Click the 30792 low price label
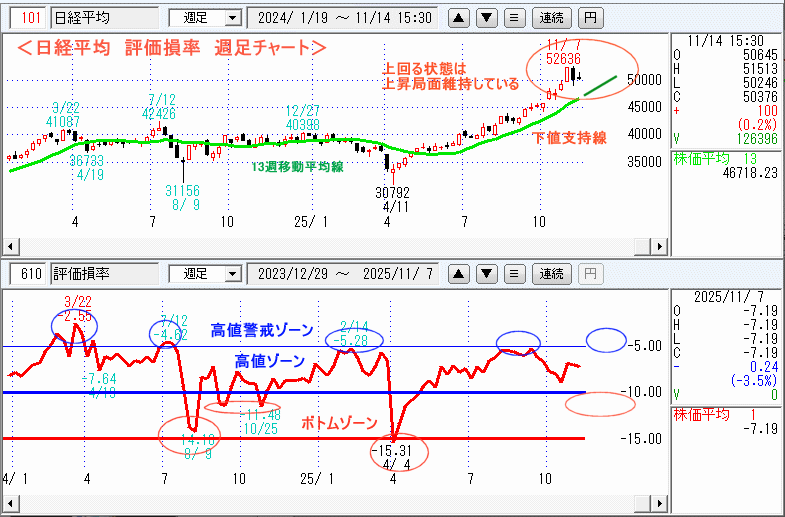This screenshot has width=785, height=517. 393,193
